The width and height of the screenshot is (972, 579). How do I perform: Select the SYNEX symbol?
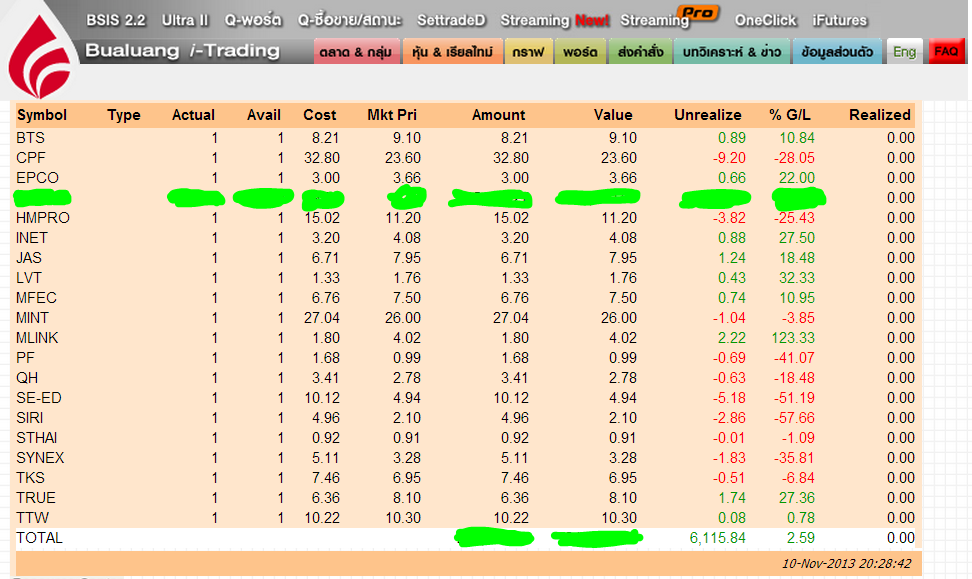[40, 457]
